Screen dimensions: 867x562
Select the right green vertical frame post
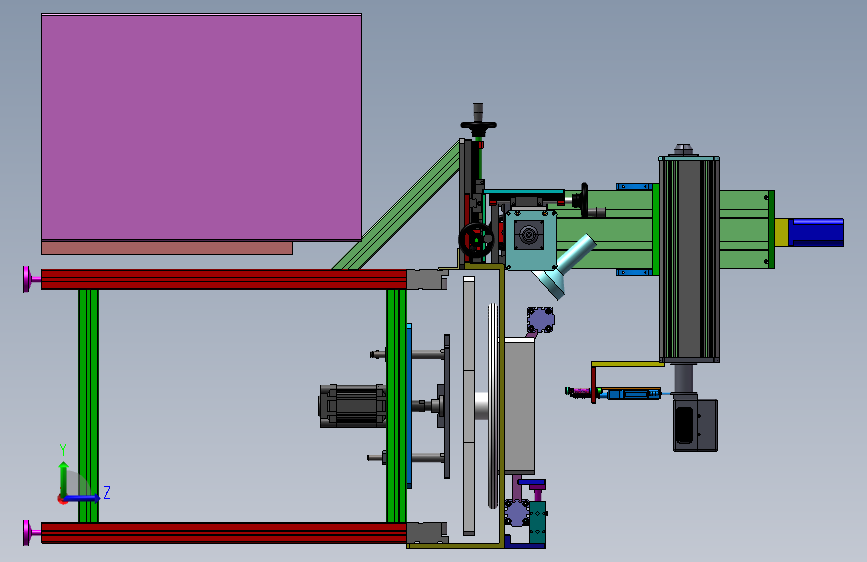click(x=396, y=405)
